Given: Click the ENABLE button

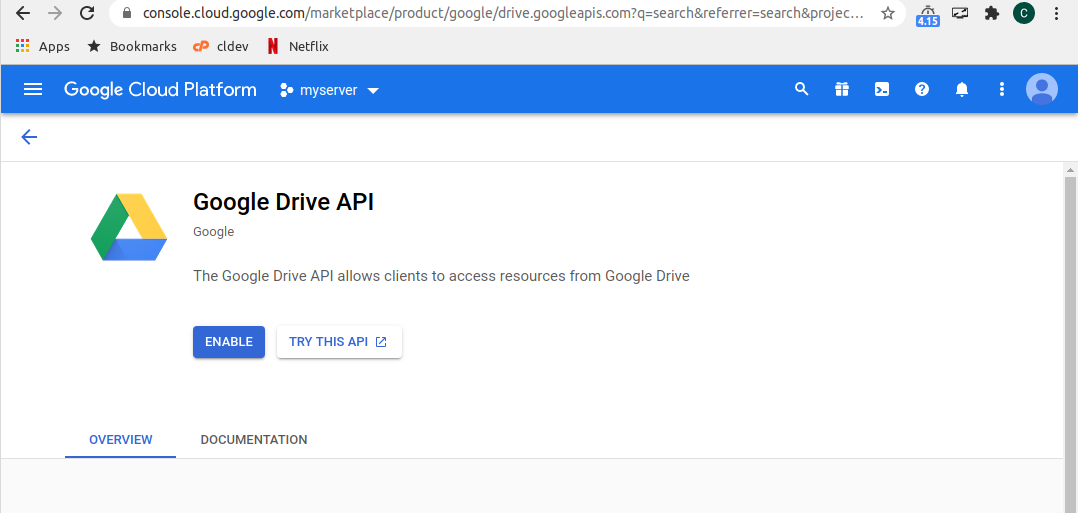Looking at the screenshot, I should coord(229,342).
